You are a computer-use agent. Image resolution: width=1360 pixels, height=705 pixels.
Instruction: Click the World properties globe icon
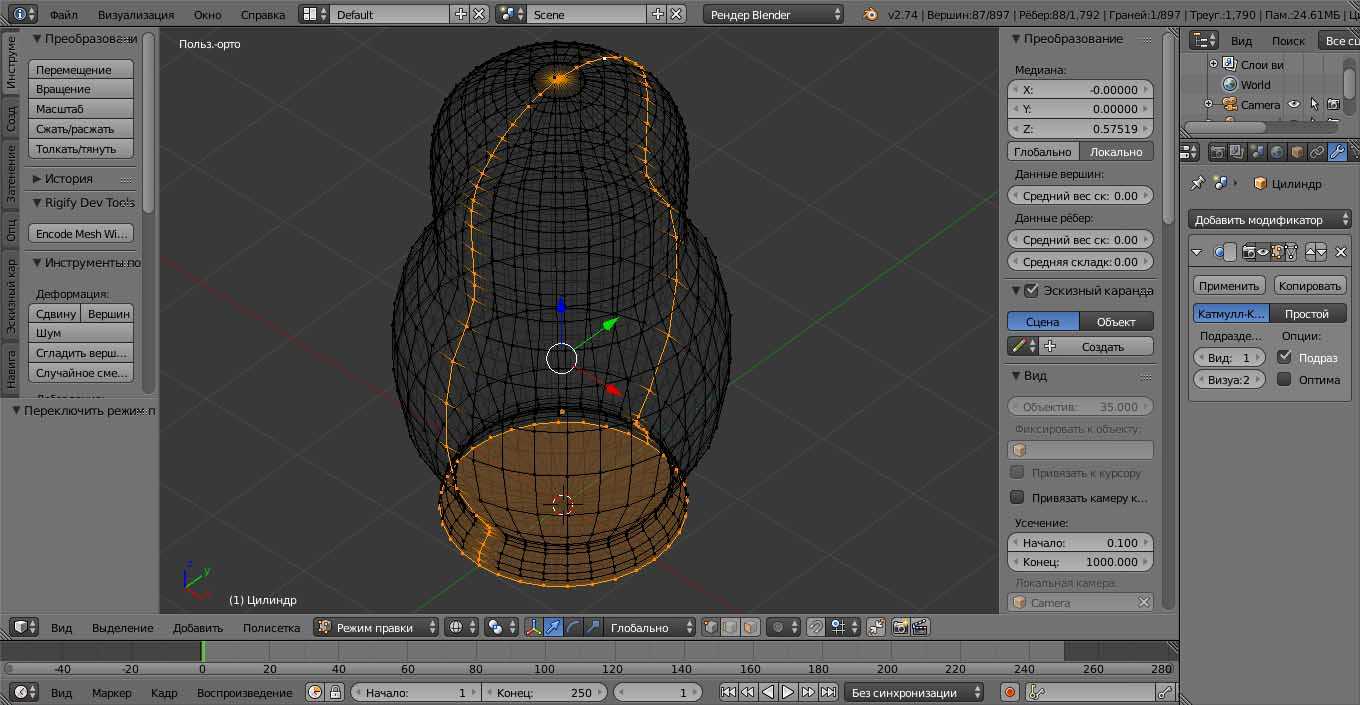[1277, 152]
